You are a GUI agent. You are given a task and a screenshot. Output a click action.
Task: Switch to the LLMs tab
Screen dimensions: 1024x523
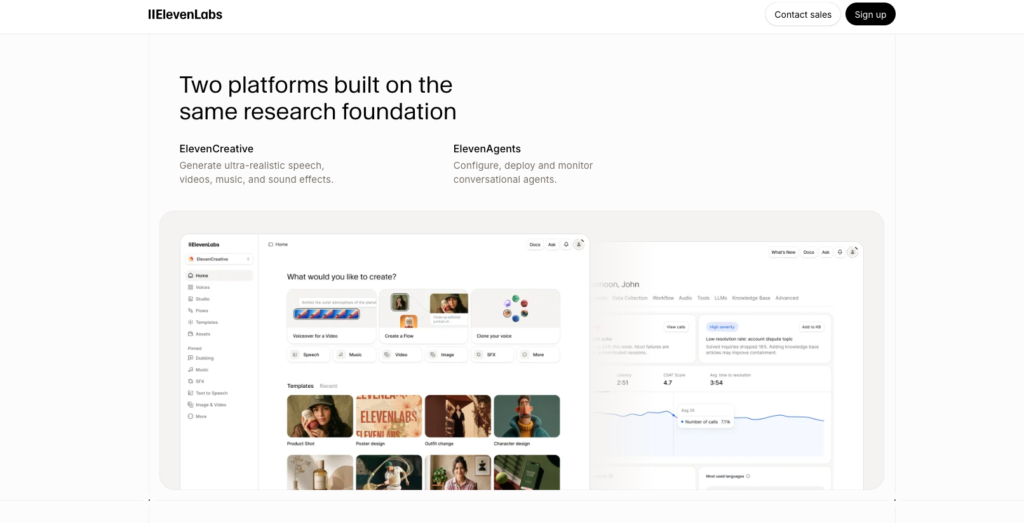click(720, 298)
